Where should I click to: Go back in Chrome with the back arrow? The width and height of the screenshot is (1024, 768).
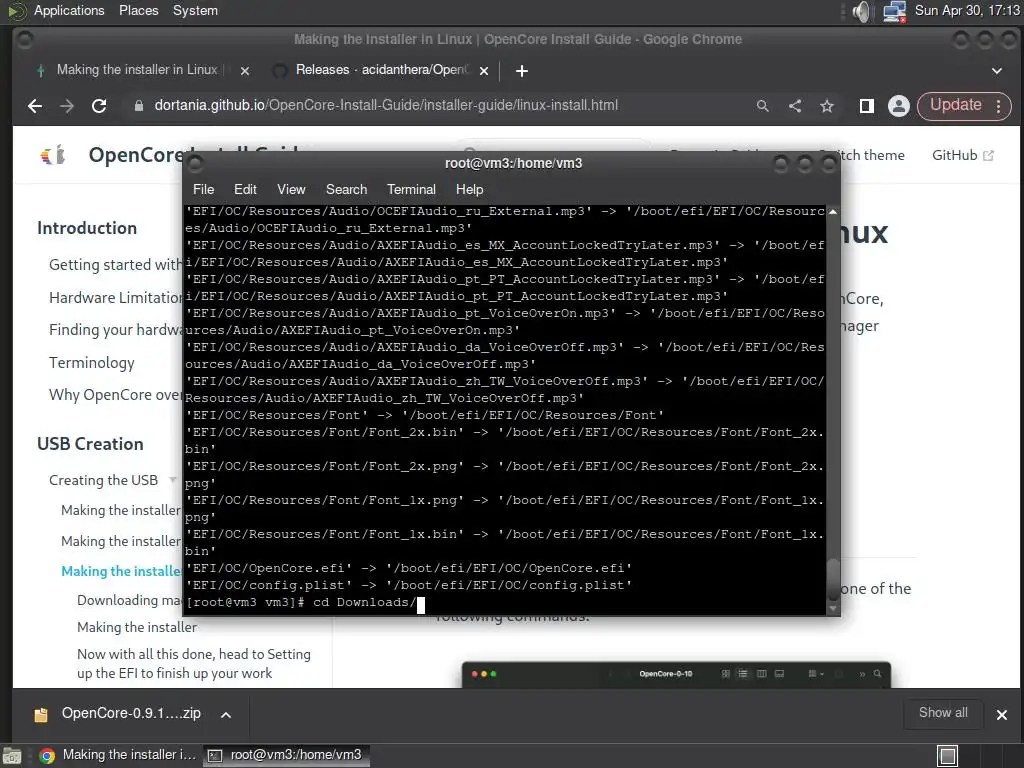(x=35, y=106)
